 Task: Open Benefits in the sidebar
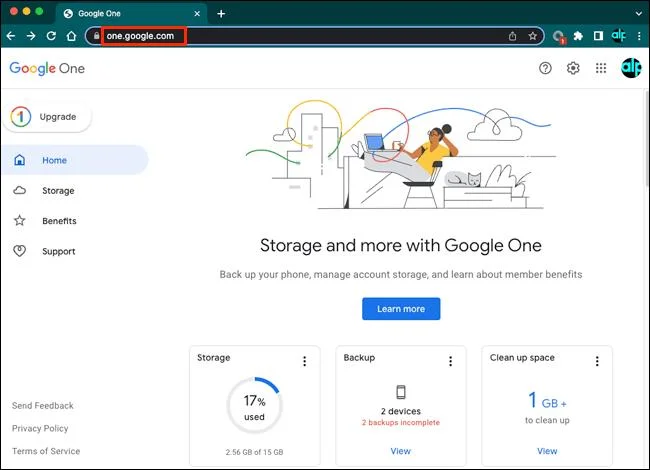[x=59, y=221]
